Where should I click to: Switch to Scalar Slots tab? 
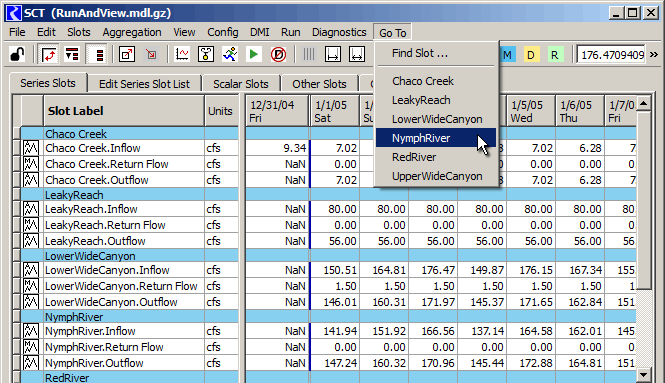point(240,84)
